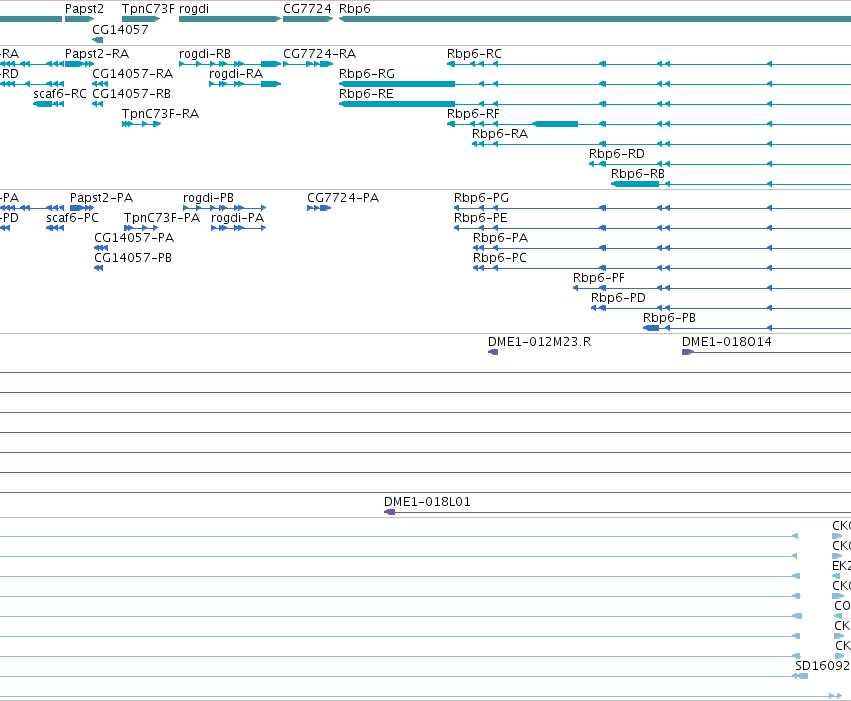Click transcript label Rbp6-RF
The image size is (851, 701).
point(473,113)
